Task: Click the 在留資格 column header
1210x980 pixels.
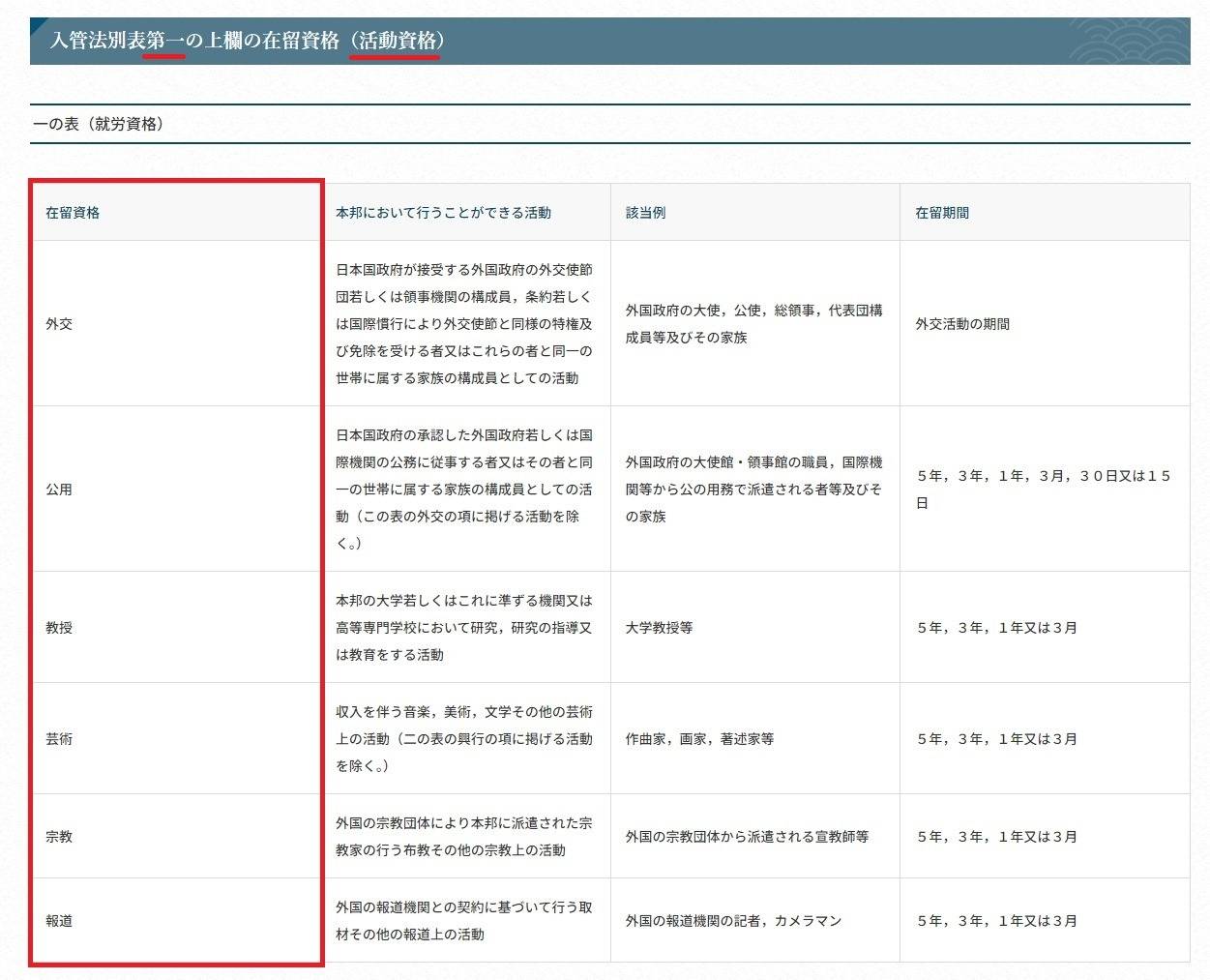Action: (73, 213)
